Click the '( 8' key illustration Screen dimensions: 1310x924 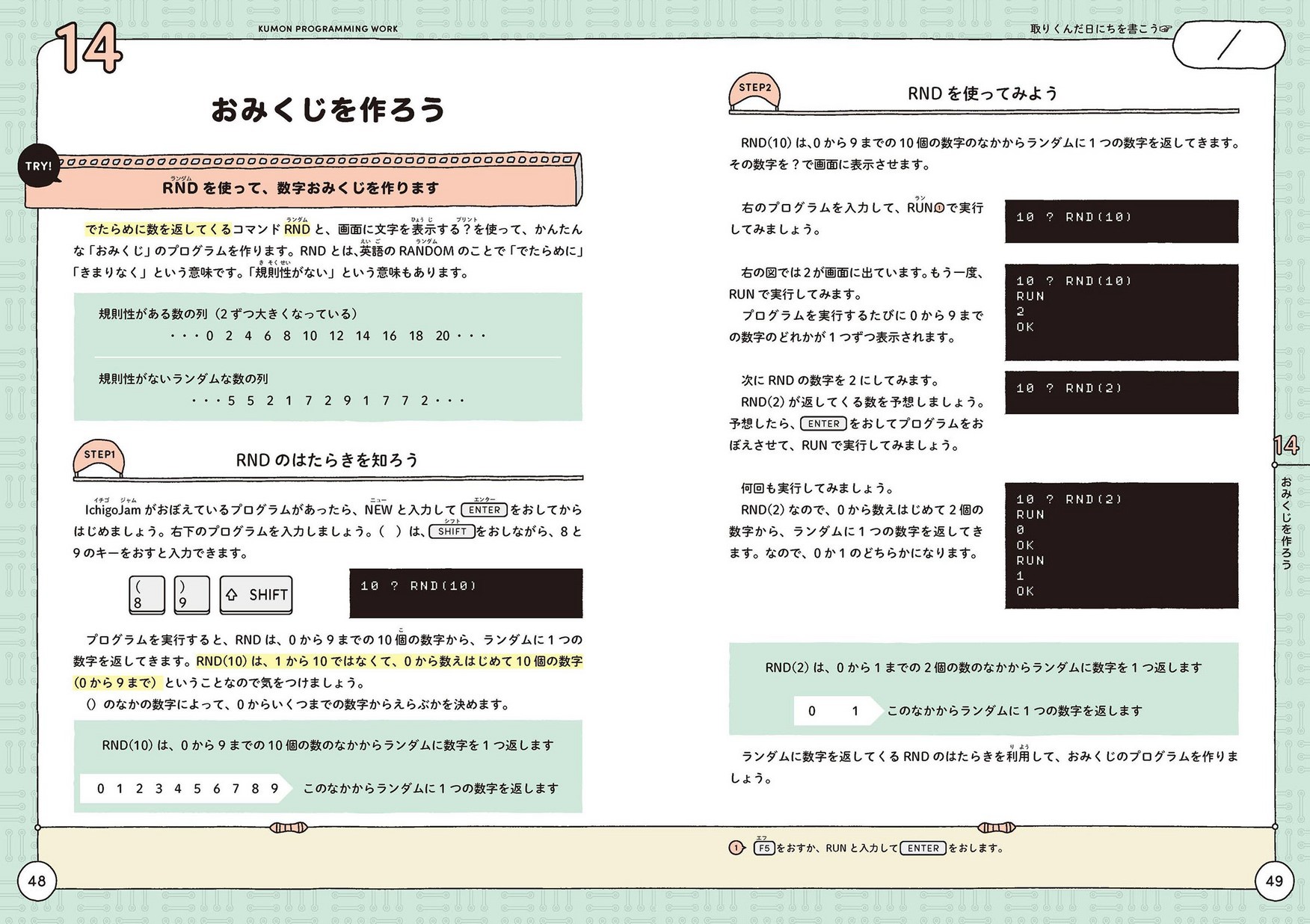click(x=147, y=594)
